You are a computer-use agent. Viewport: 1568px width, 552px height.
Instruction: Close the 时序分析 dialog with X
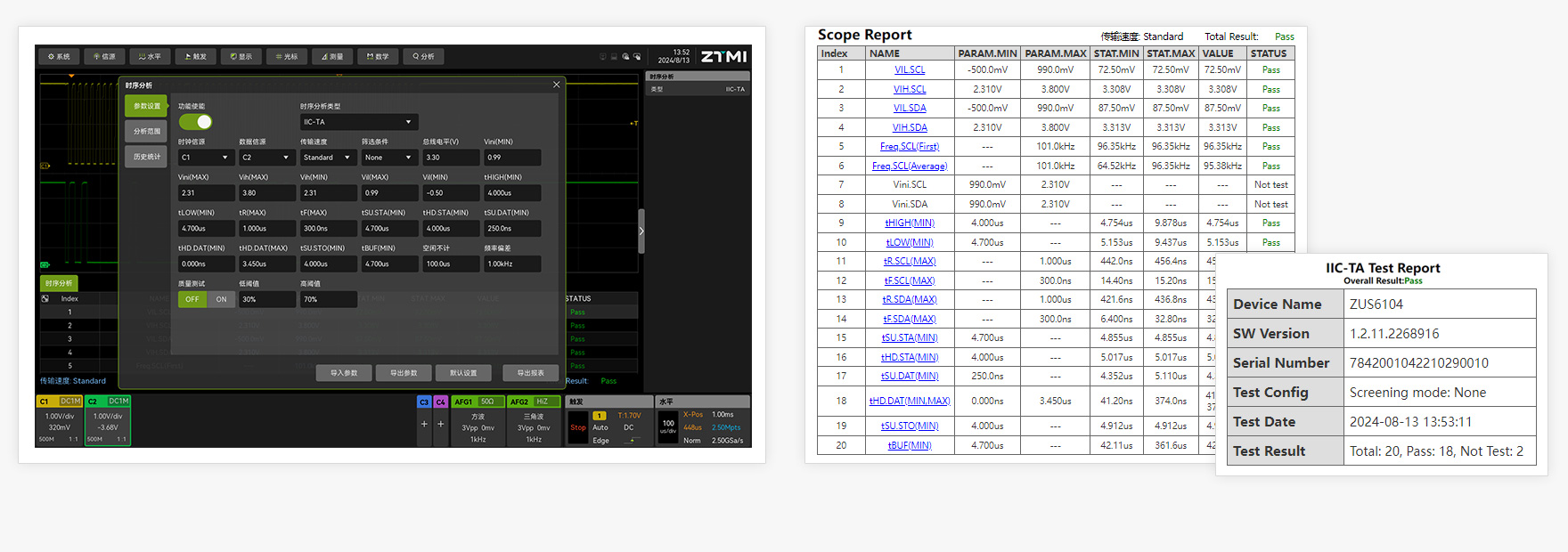tap(557, 85)
